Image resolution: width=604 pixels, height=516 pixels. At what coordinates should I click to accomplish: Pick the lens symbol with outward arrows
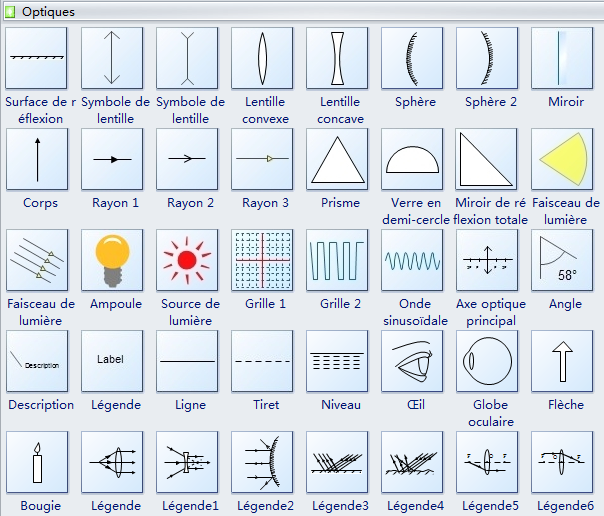pos(112,58)
